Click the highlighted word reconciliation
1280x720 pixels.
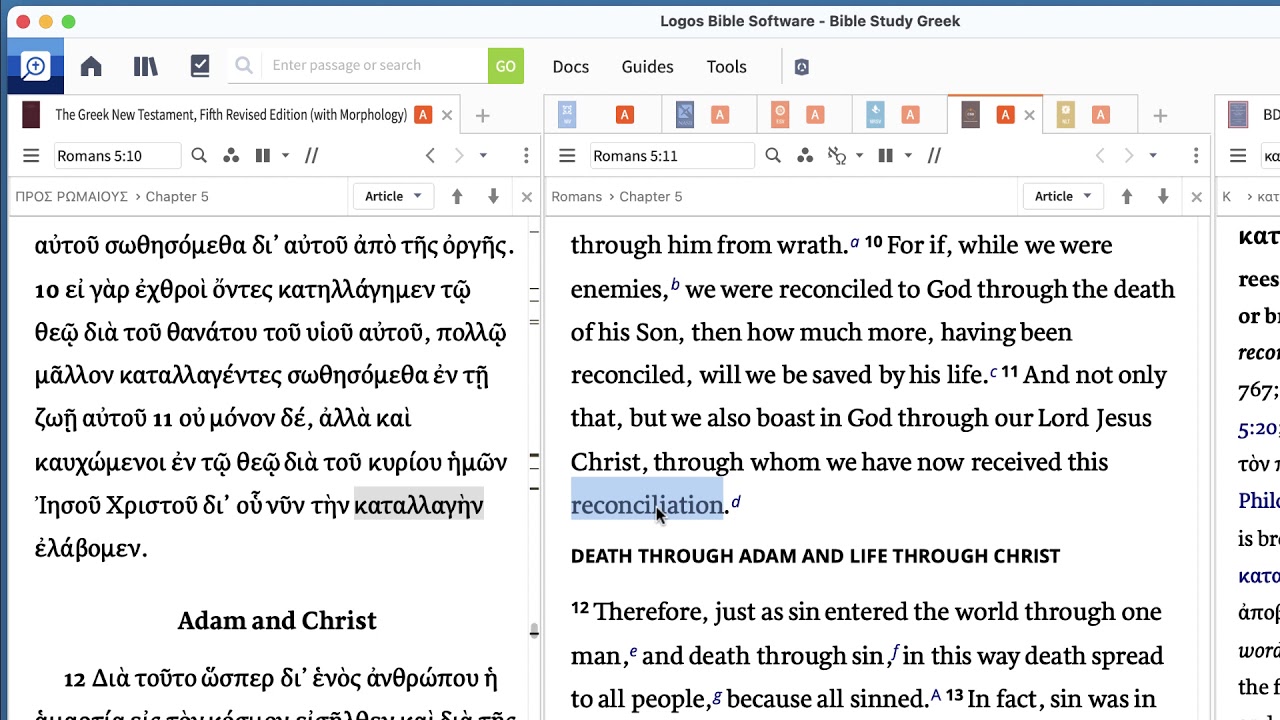pyautogui.click(x=647, y=505)
